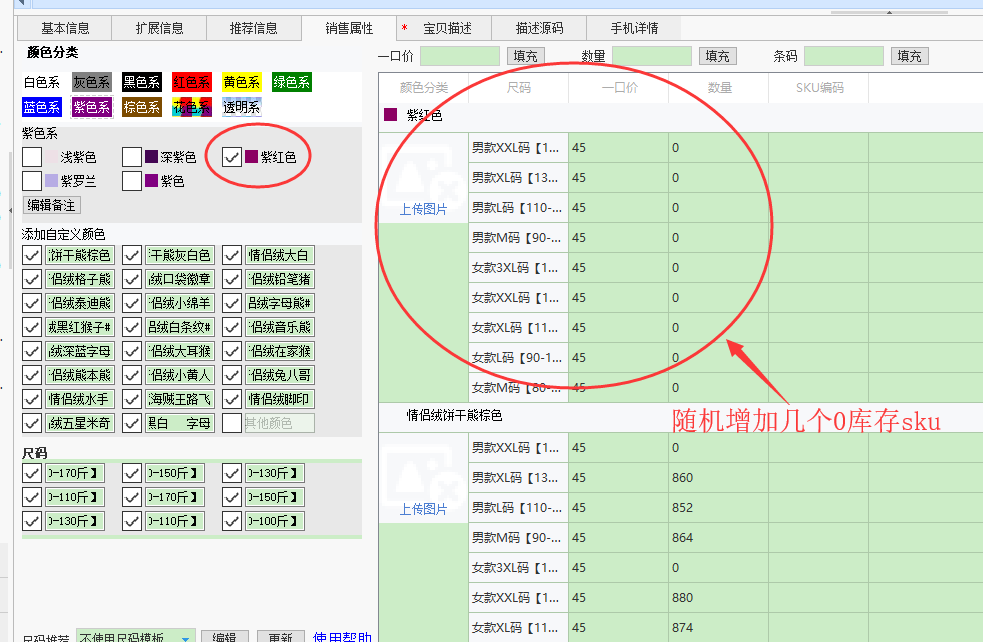
Task: Enable the 深紫色 checkbox
Action: click(x=132, y=157)
